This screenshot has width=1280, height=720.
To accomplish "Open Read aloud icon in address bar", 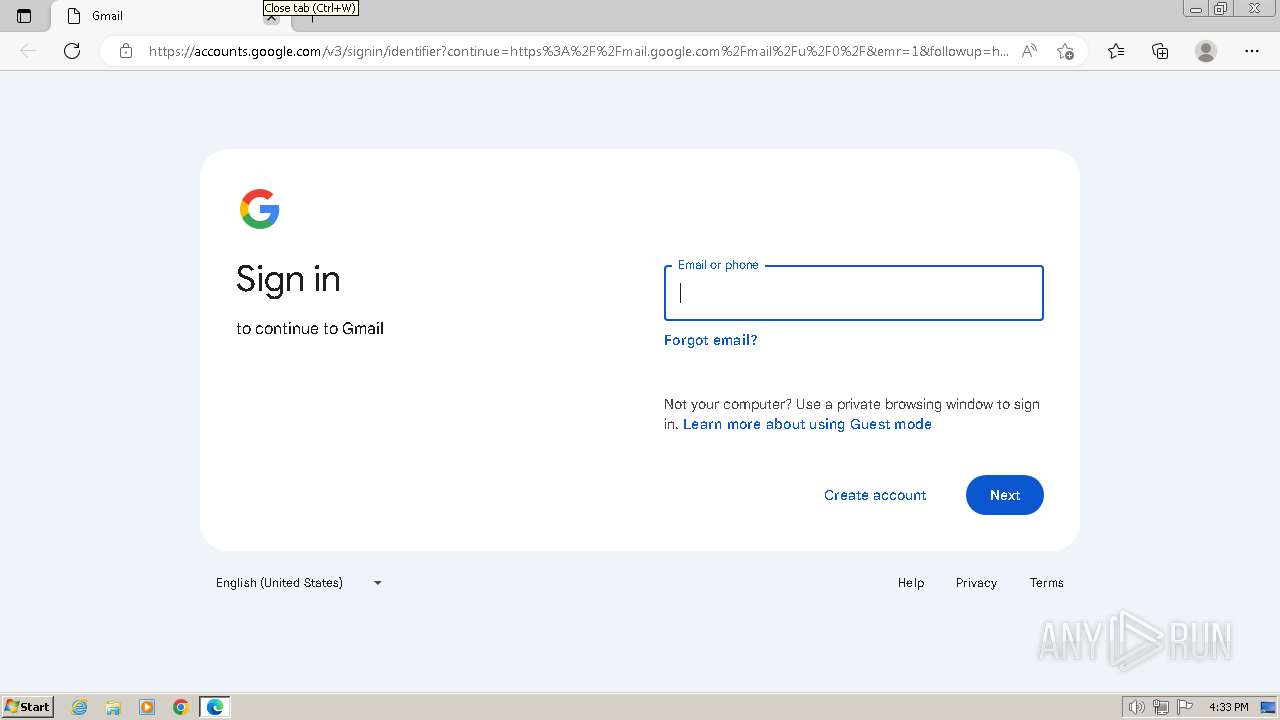I will pos(1029,51).
